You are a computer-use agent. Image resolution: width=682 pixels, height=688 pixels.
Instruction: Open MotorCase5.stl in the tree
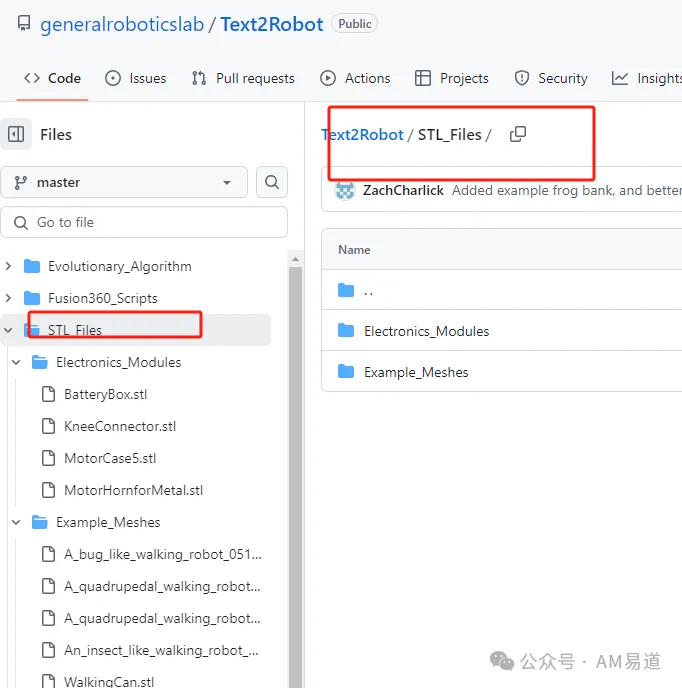[110, 459]
